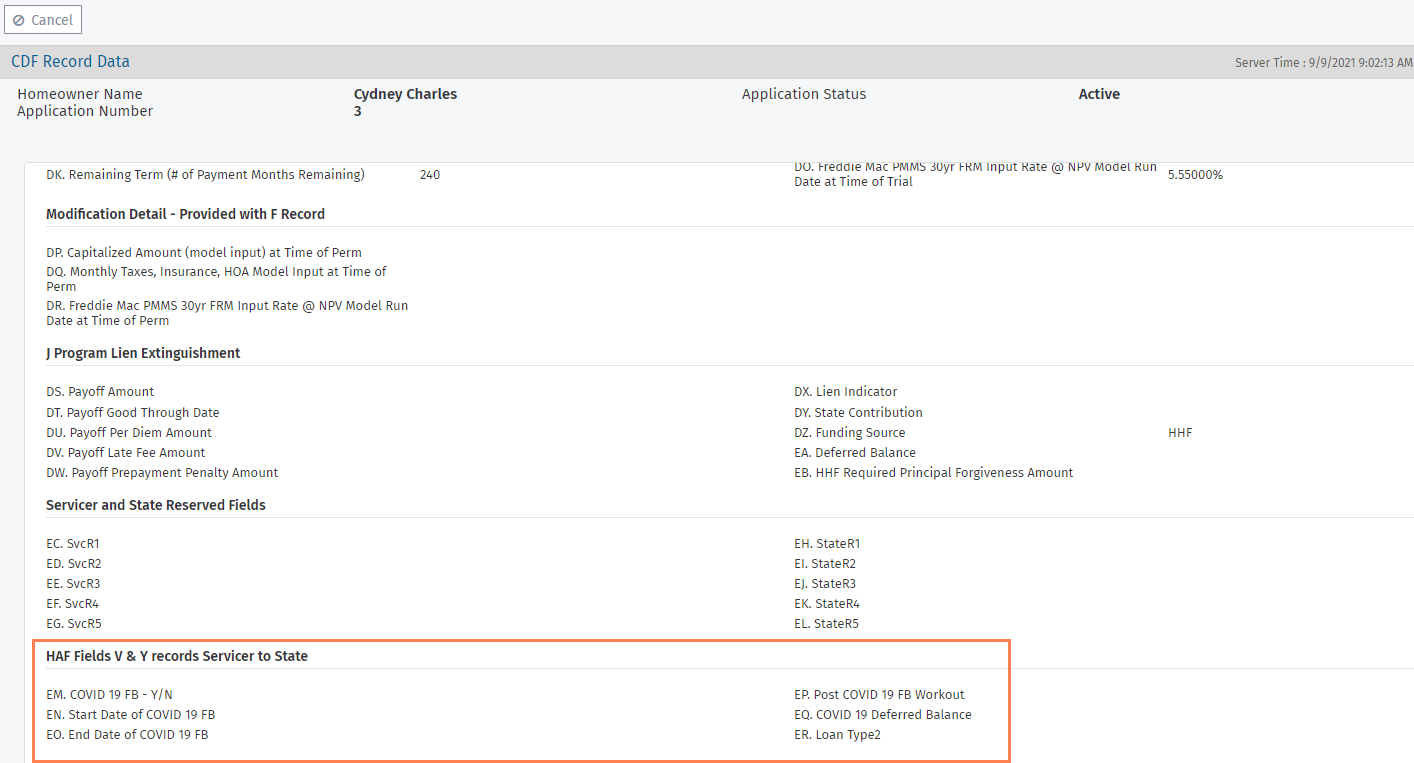This screenshot has height=763, width=1414.
Task: Click the Cancel button
Action: [43, 20]
